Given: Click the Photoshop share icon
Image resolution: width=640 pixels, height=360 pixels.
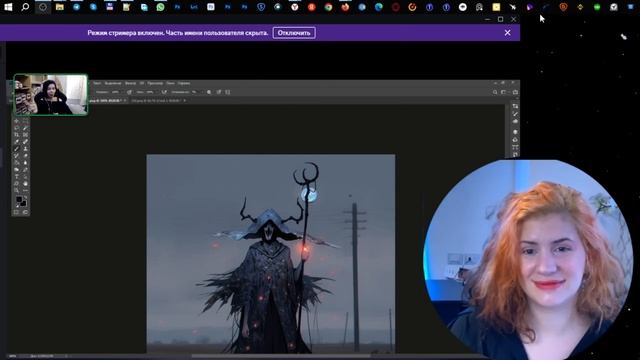Looking at the screenshot, I should coord(515,92).
